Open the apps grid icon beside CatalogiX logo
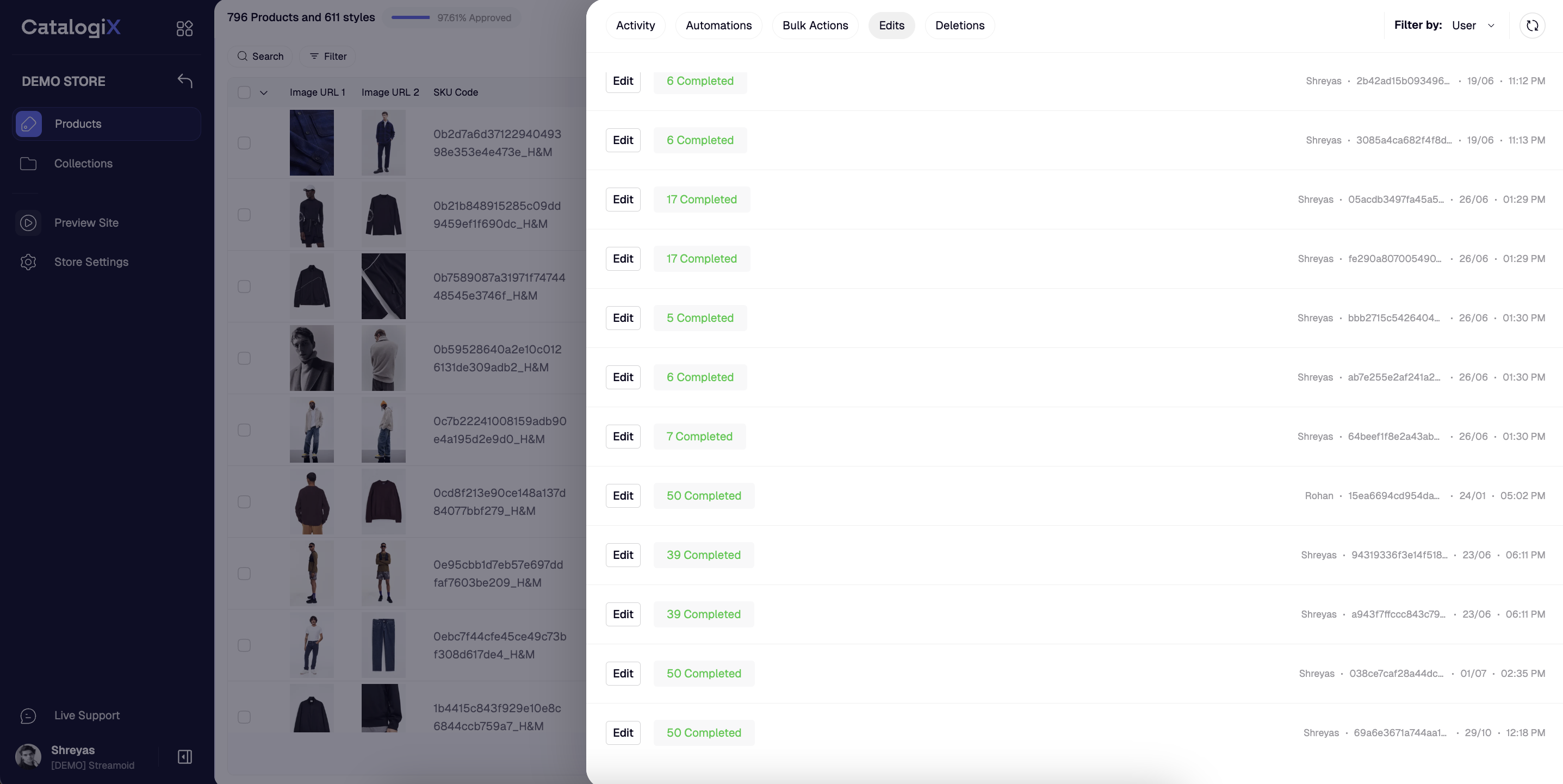The image size is (1563, 784). coord(184,28)
